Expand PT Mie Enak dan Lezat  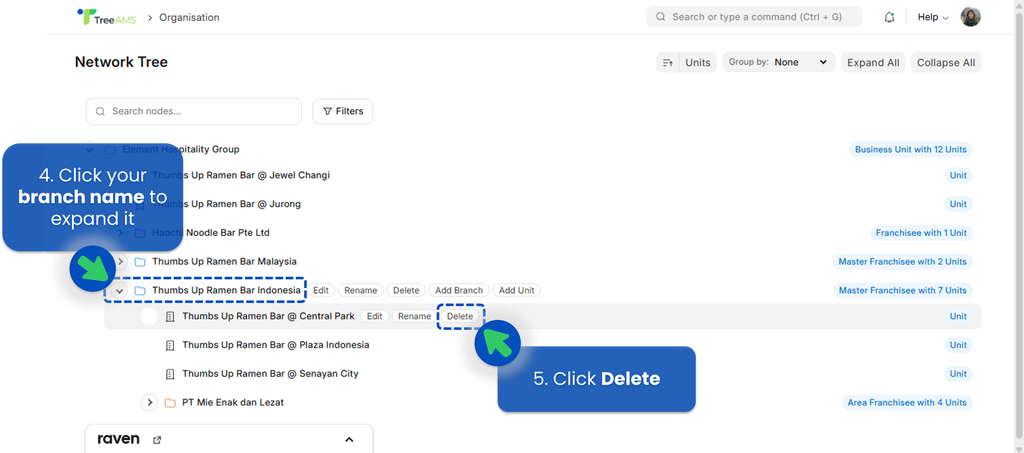150,403
